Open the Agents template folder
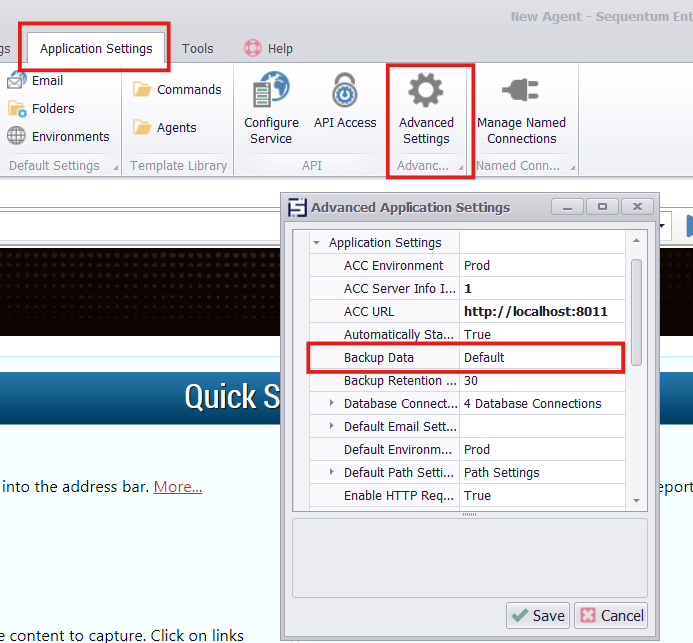The height and width of the screenshot is (643, 693). coord(142,128)
